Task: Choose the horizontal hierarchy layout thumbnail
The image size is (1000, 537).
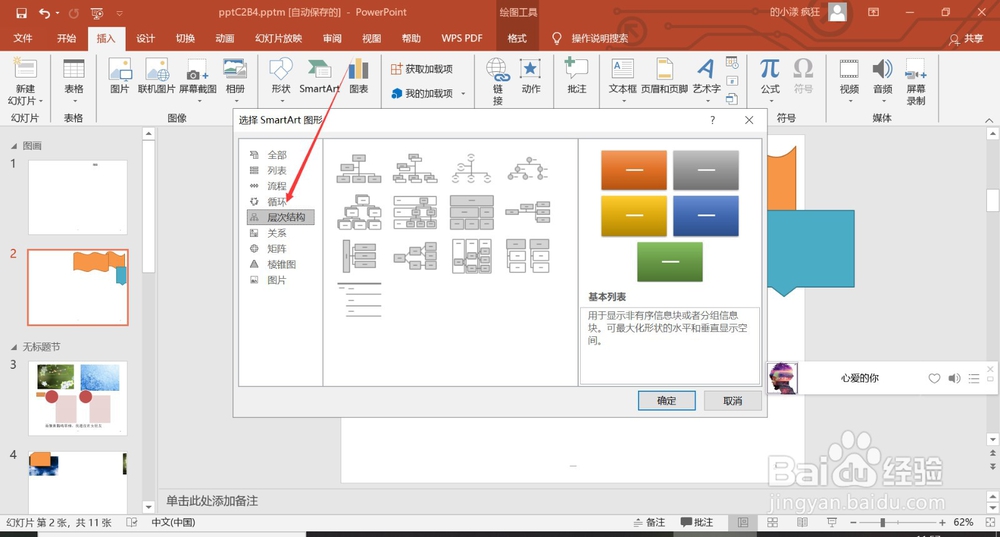Action: click(x=416, y=256)
